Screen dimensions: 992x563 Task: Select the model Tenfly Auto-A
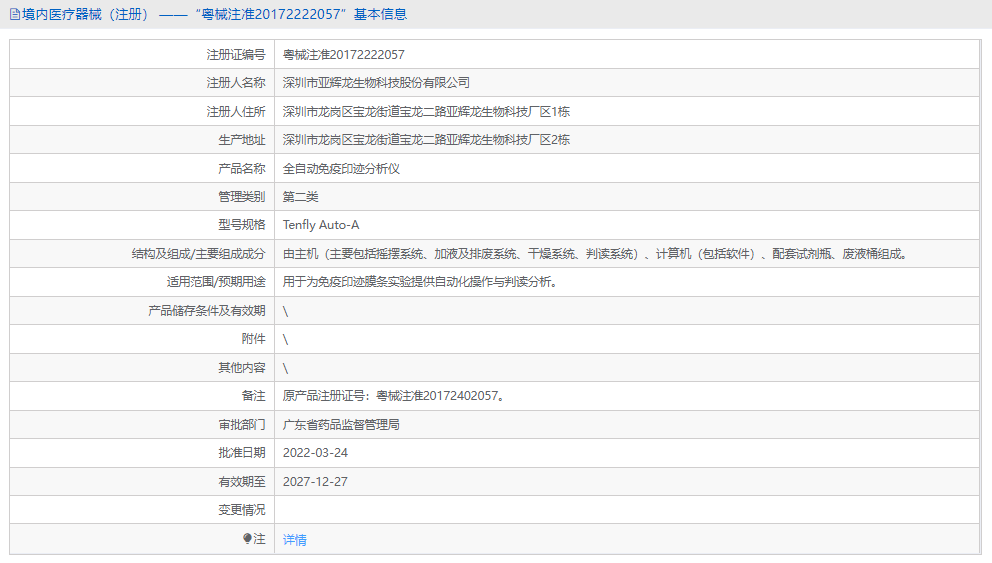(321, 225)
